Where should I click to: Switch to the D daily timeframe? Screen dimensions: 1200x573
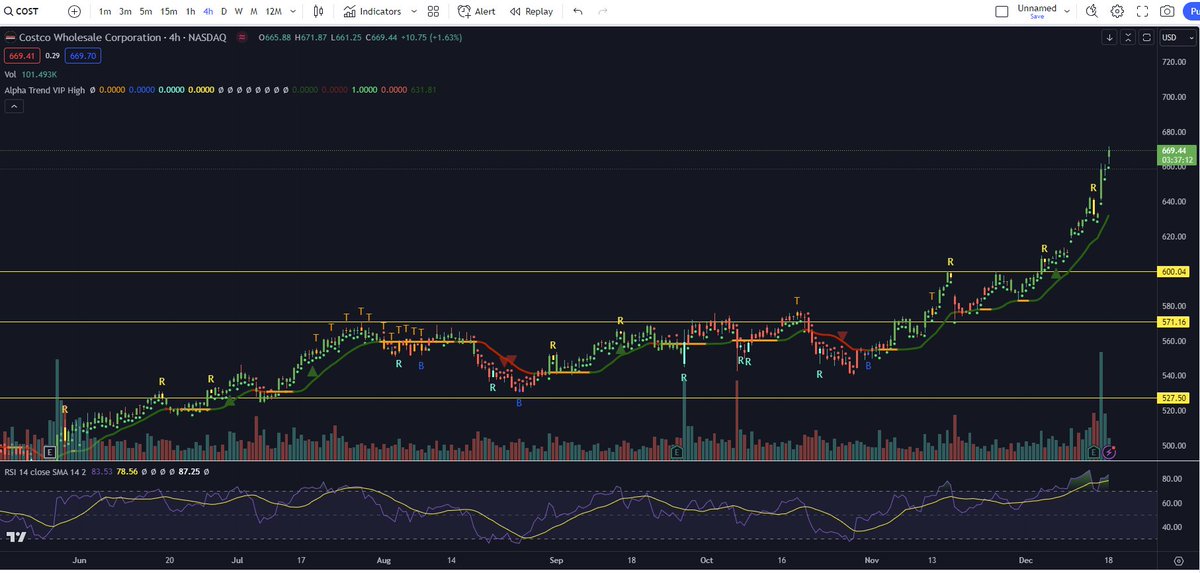click(x=223, y=11)
